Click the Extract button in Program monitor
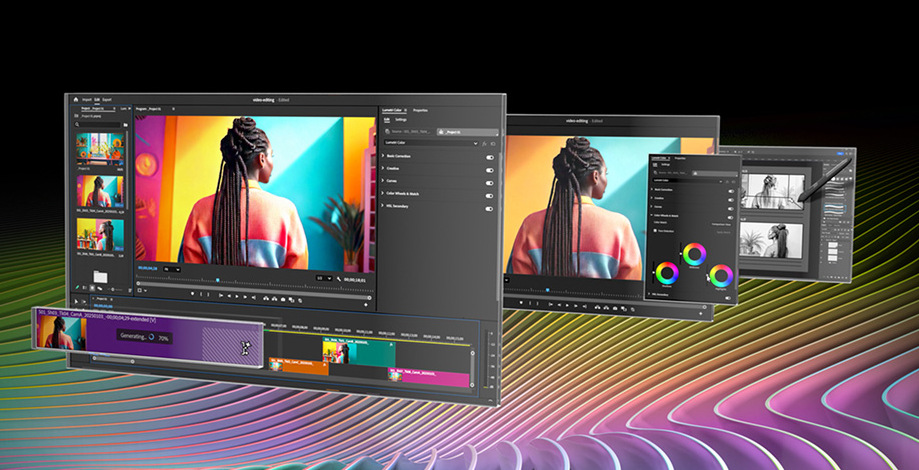Image resolution: width=919 pixels, height=470 pixels. point(274,299)
